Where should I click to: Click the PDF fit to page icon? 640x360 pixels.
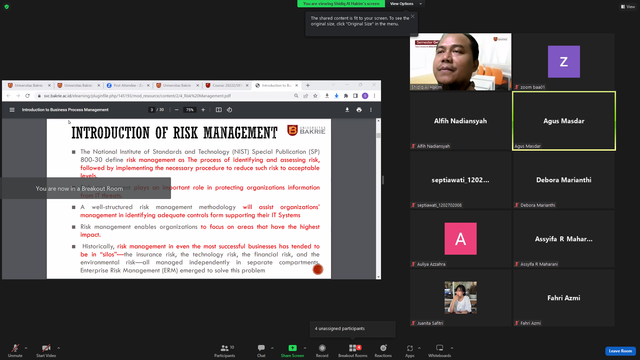tap(219, 110)
